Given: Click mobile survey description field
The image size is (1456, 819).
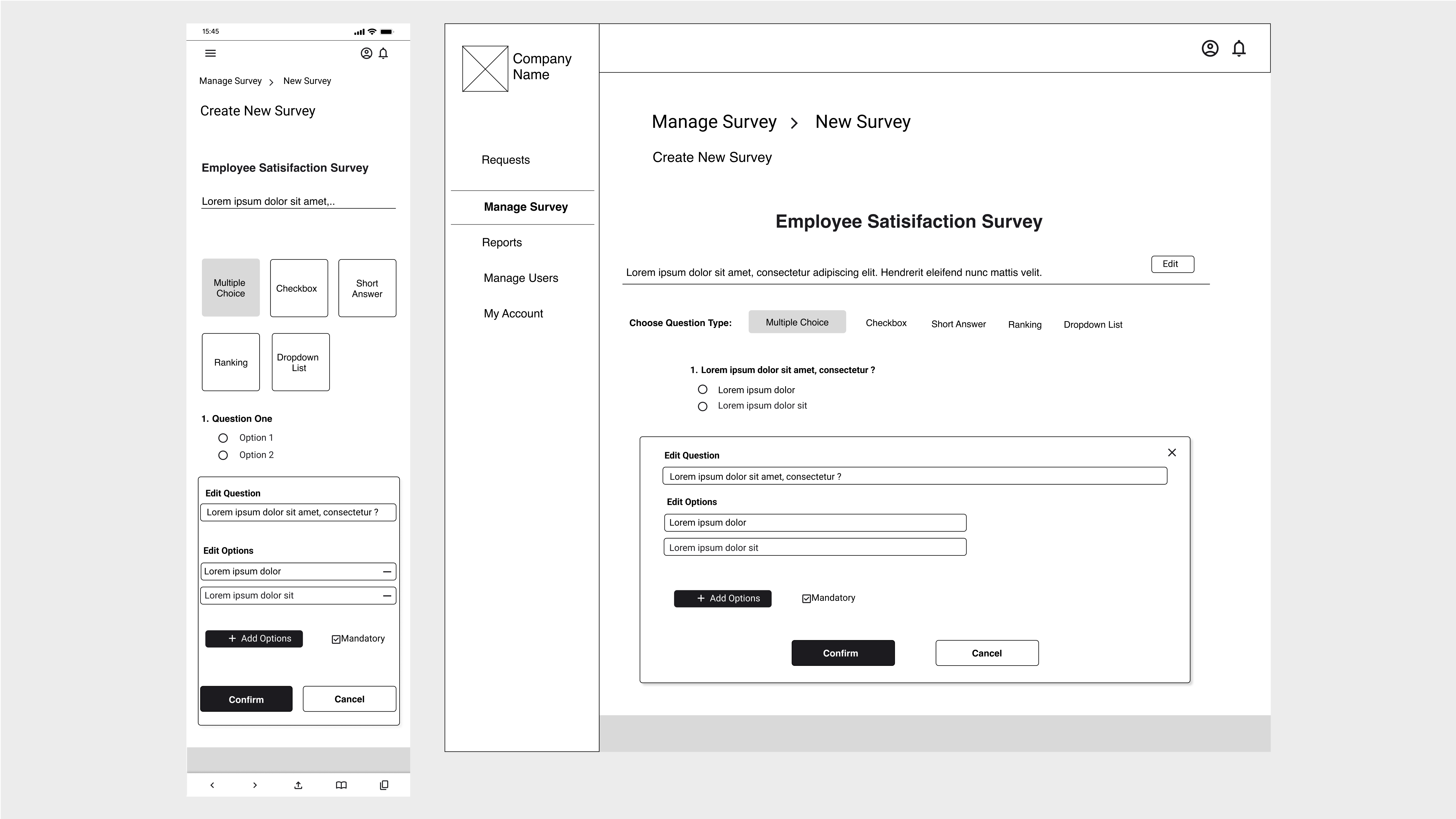Looking at the screenshot, I should click(x=298, y=202).
